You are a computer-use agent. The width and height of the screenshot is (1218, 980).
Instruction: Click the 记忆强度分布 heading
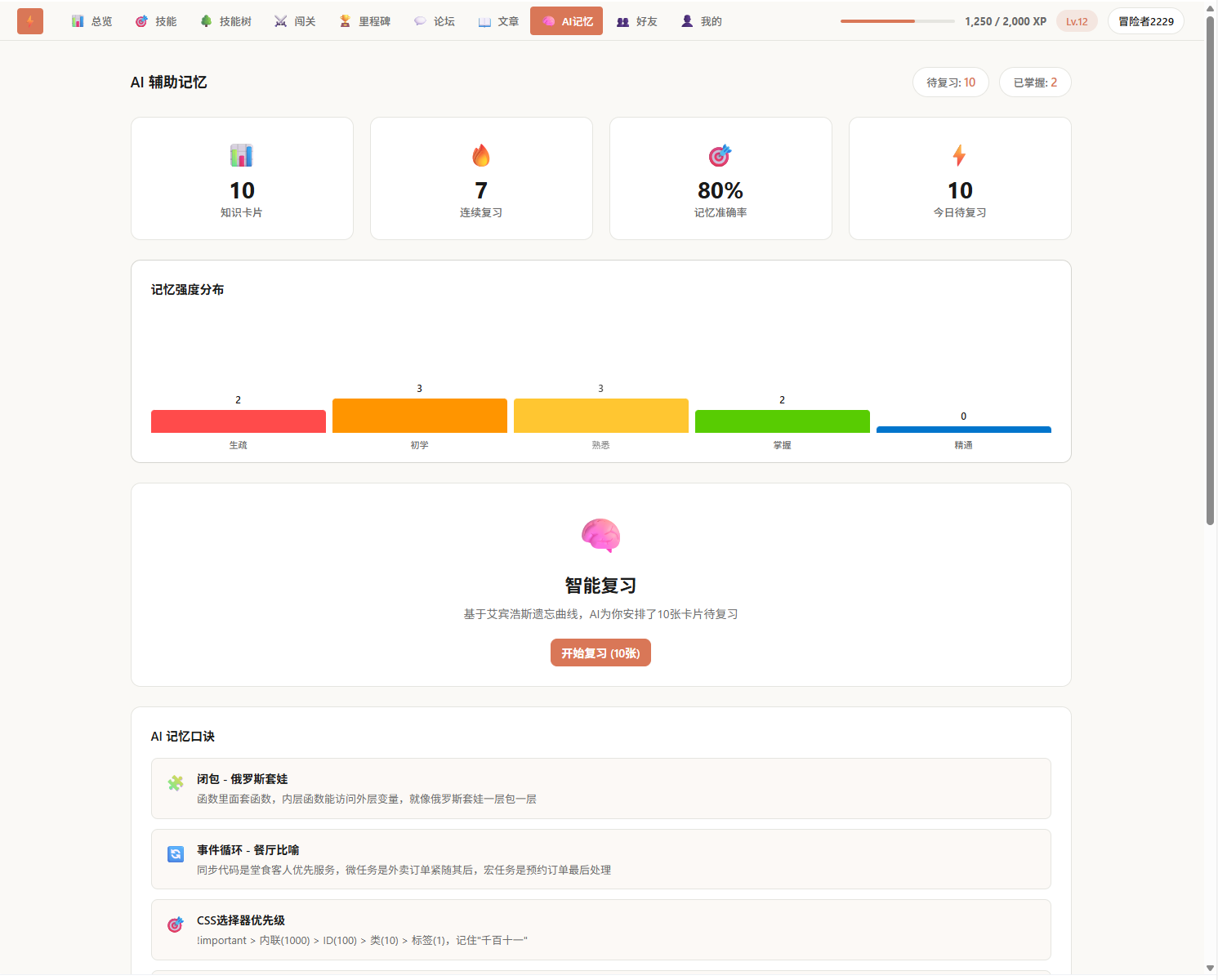click(x=187, y=290)
